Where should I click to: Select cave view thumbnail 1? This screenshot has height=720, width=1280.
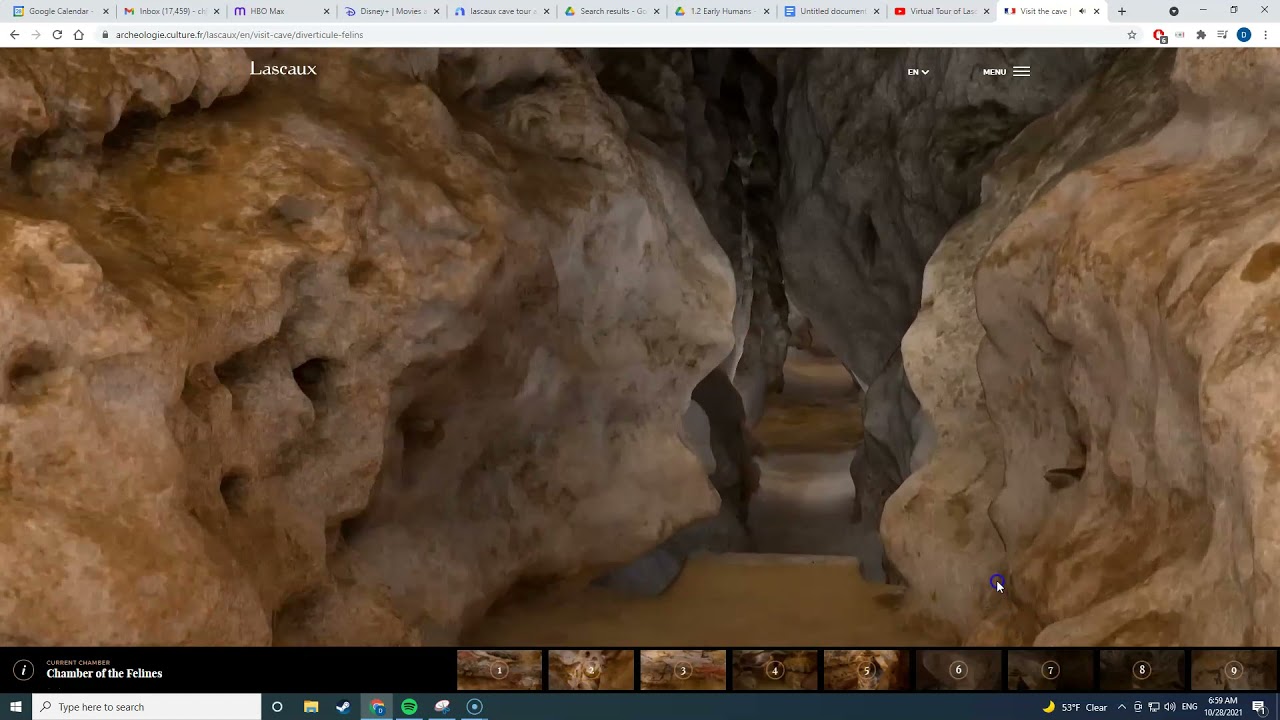pos(499,670)
